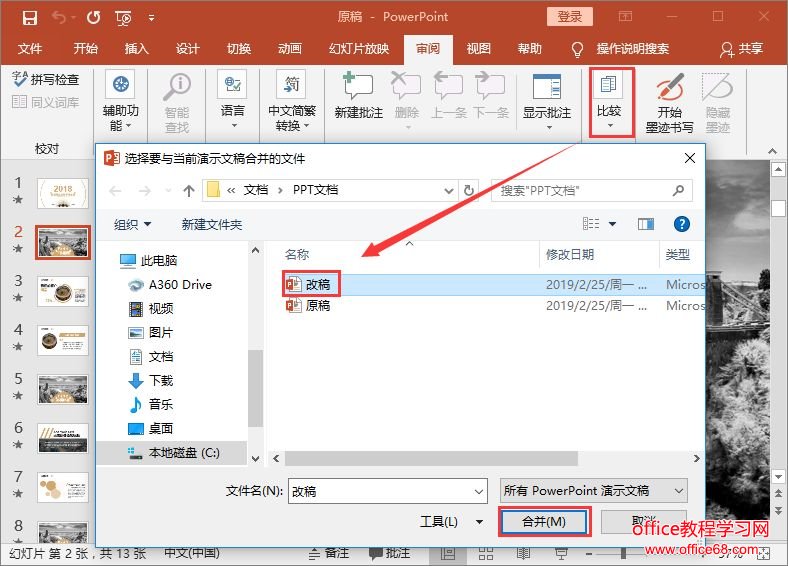Image resolution: width=788 pixels, height=566 pixels.
Task: Click the Redo icon in quick access
Action: coord(93,18)
